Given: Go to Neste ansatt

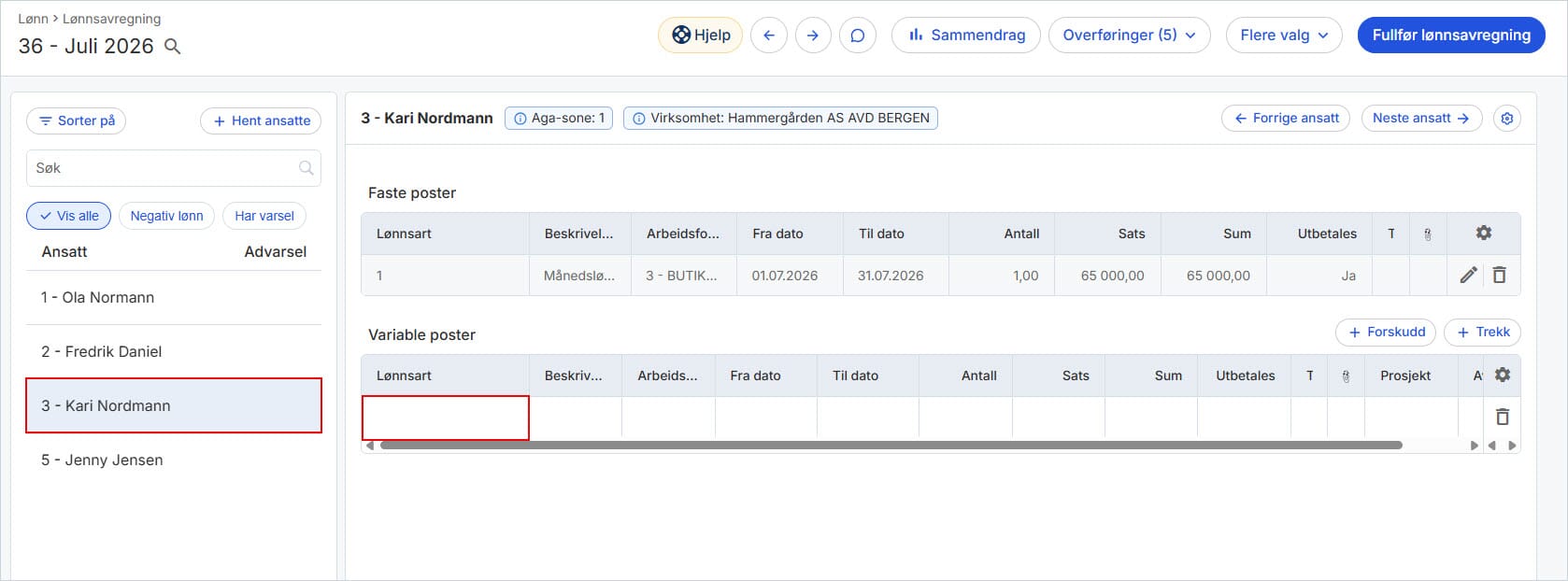Looking at the screenshot, I should pos(1421,119).
